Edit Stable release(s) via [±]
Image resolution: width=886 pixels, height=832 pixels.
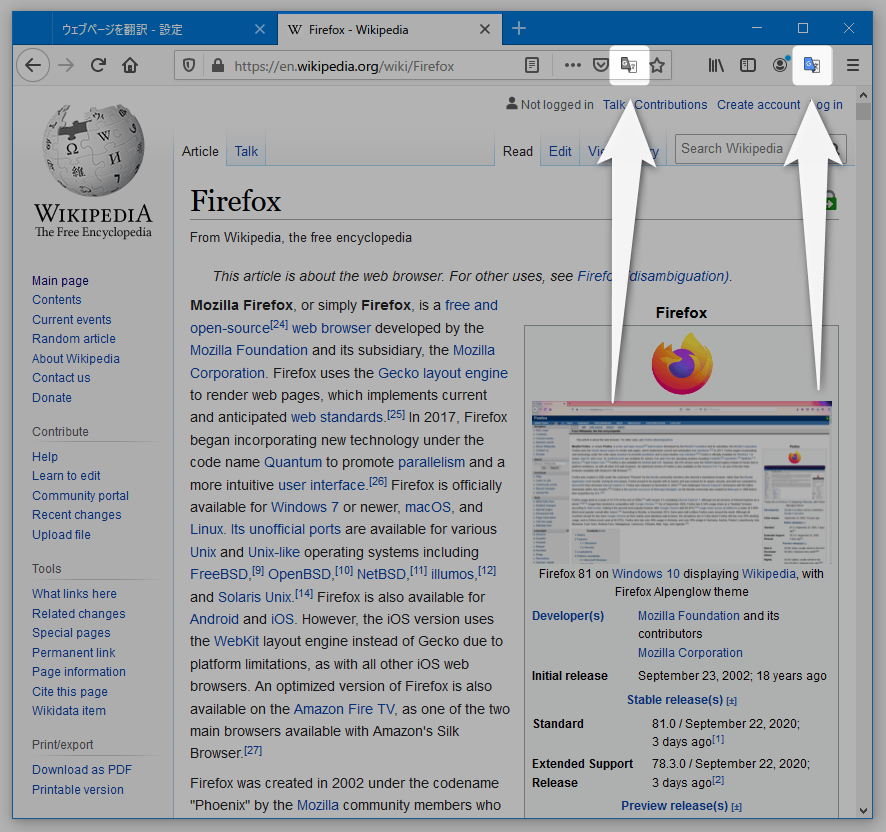pos(732,701)
